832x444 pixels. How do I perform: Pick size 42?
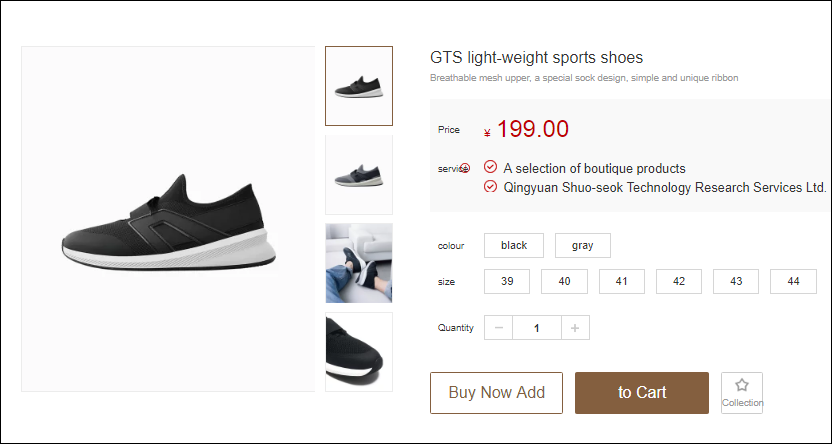pos(679,282)
